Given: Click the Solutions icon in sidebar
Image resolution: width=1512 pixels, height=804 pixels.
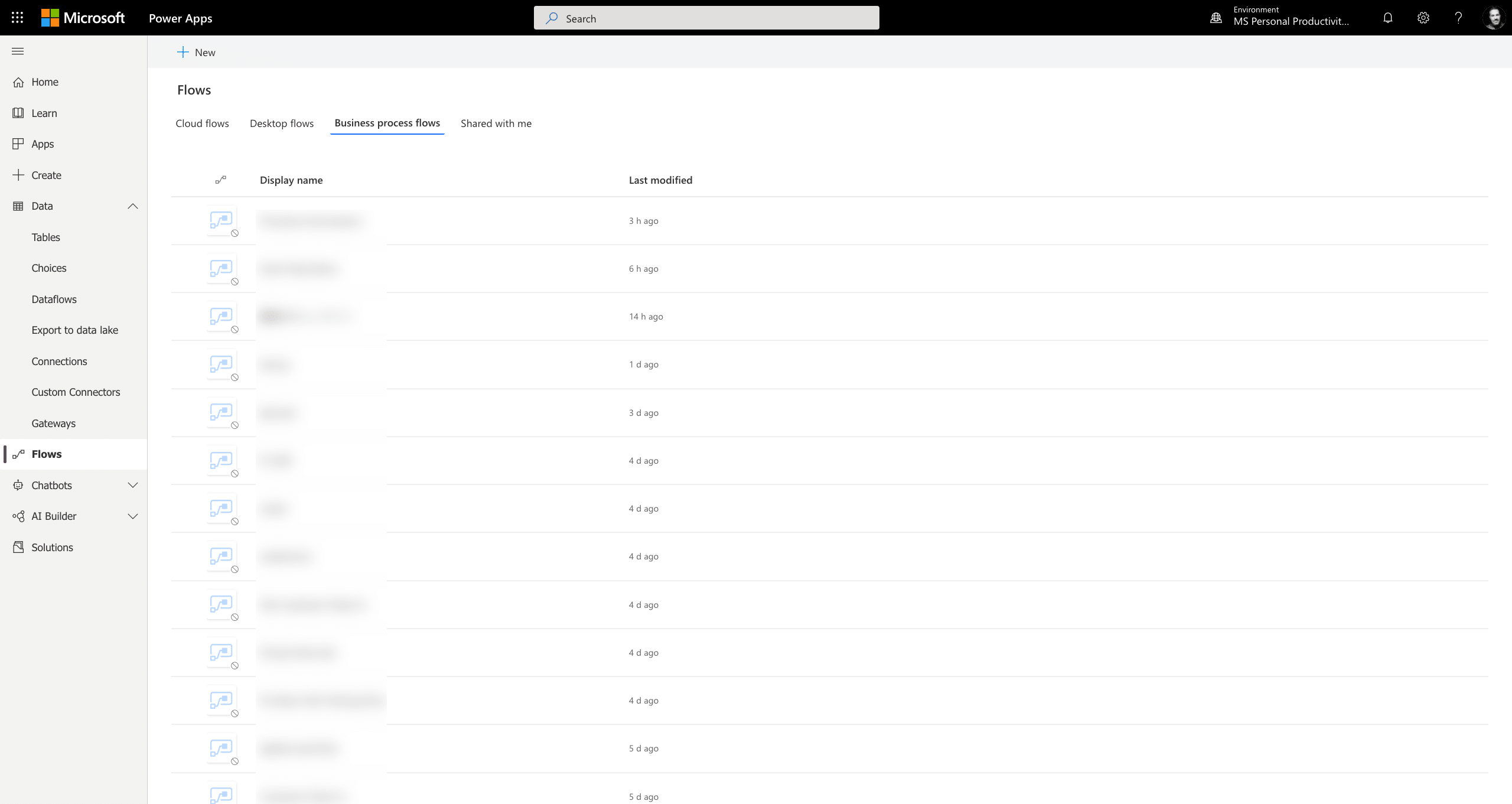Looking at the screenshot, I should pos(18,547).
